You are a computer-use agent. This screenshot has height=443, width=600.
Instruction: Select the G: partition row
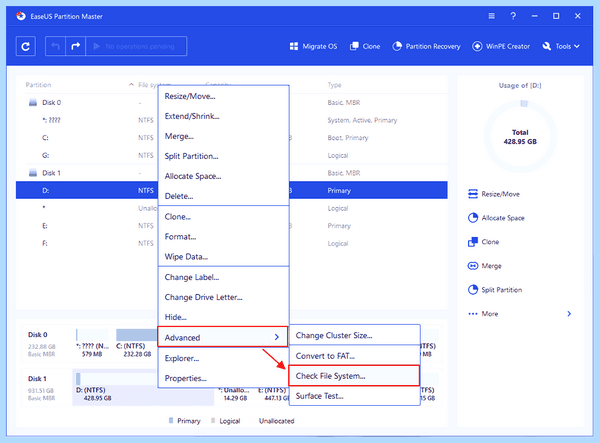coord(232,155)
